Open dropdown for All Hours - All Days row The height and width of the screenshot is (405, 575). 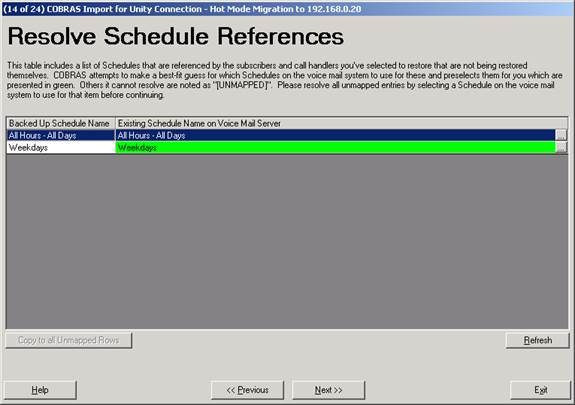[x=561, y=135]
